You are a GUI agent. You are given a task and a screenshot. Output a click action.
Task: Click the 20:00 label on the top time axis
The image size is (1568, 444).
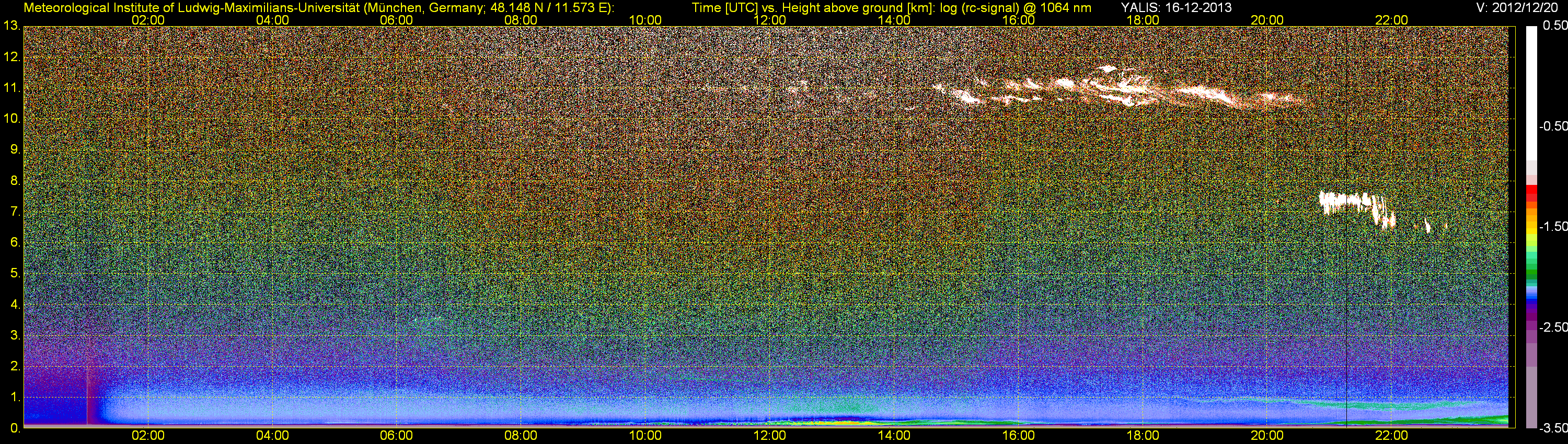pos(1267,20)
